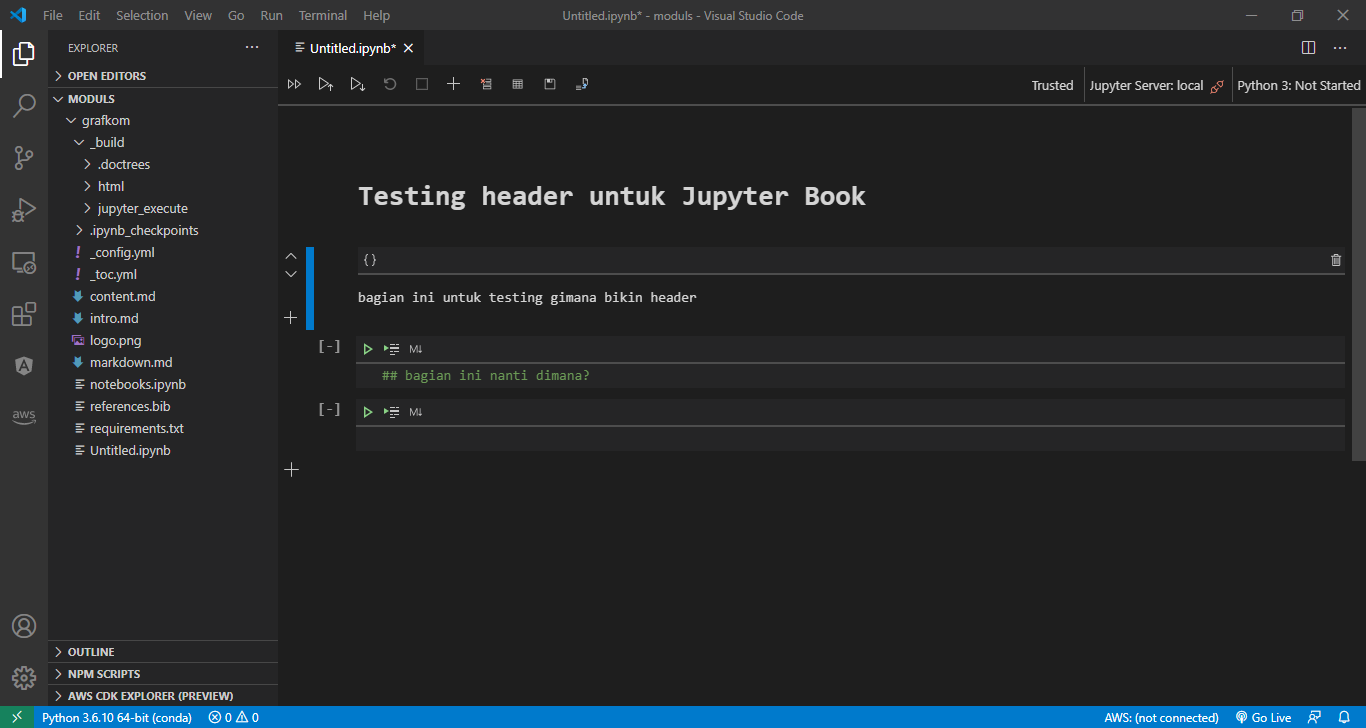Image resolution: width=1366 pixels, height=728 pixels.
Task: Open the Angular icon in the activity bar
Action: [x=24, y=366]
